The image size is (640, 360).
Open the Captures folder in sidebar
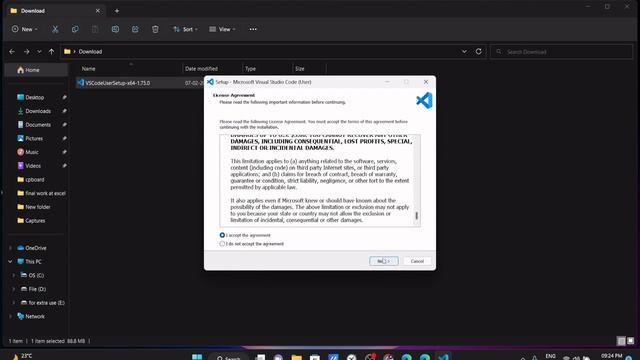(35, 221)
